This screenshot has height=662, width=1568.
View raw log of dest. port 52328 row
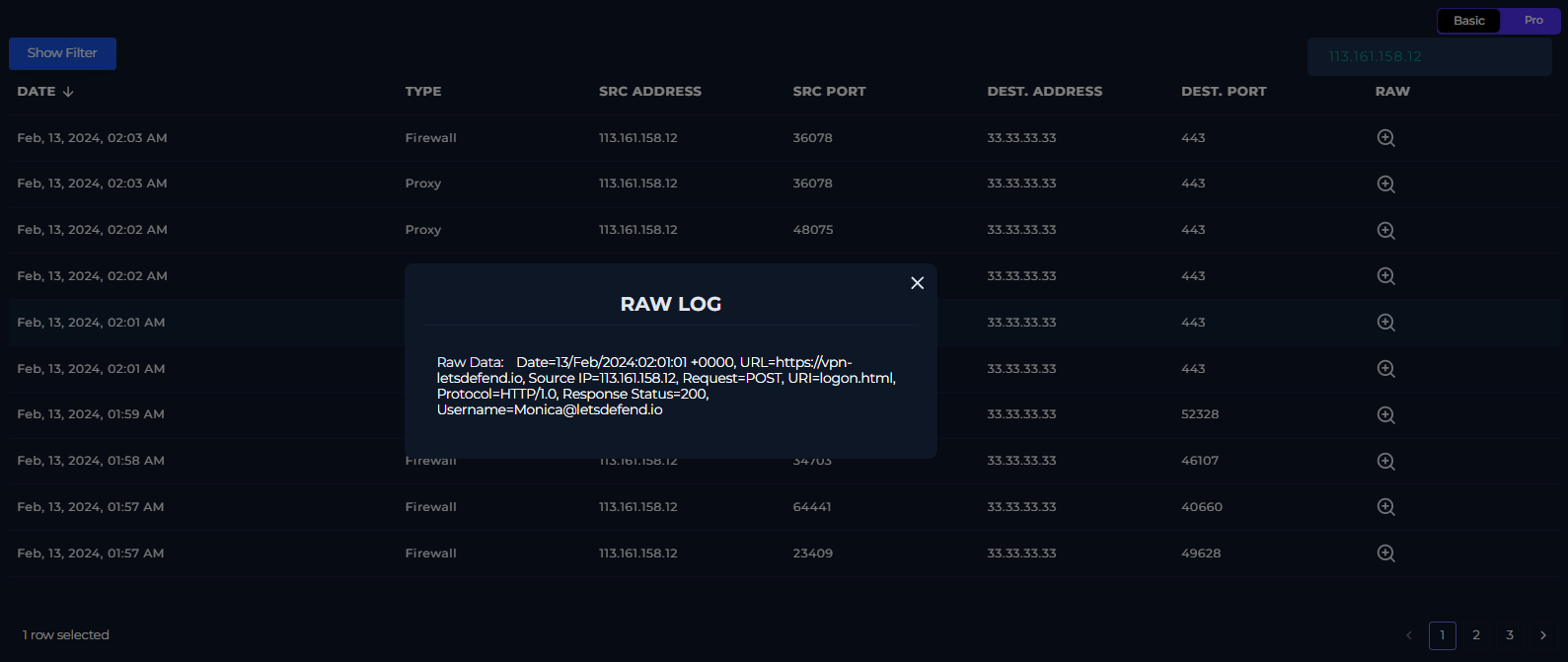coord(1385,414)
